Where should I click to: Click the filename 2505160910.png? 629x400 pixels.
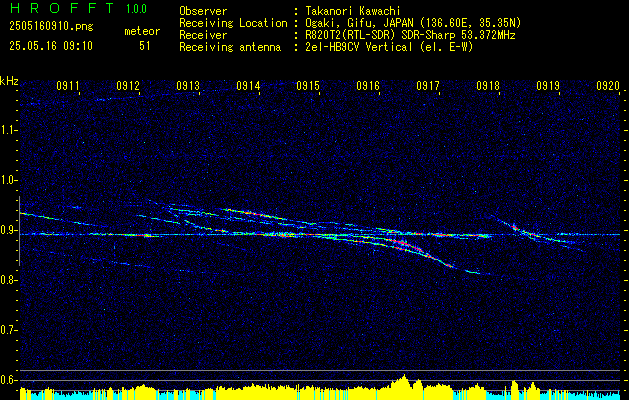pyautogui.click(x=51, y=26)
